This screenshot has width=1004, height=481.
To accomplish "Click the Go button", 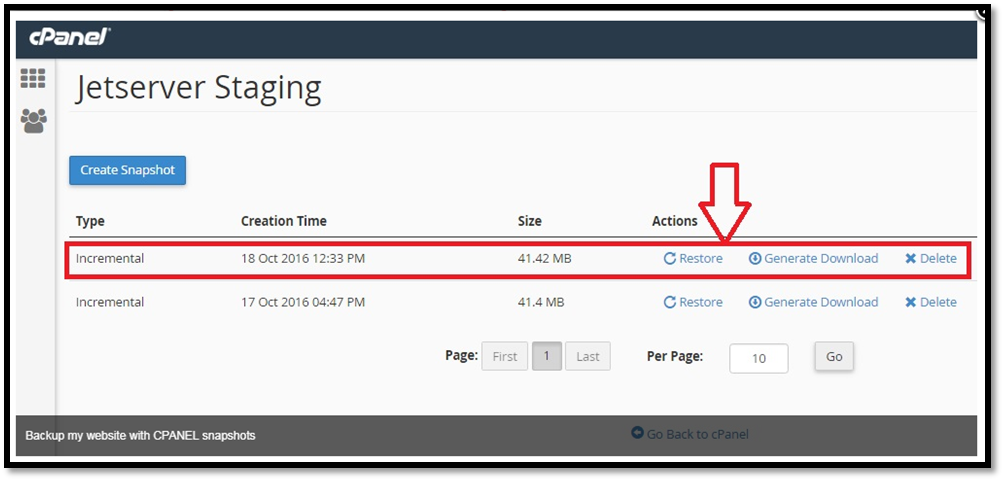I will point(834,357).
